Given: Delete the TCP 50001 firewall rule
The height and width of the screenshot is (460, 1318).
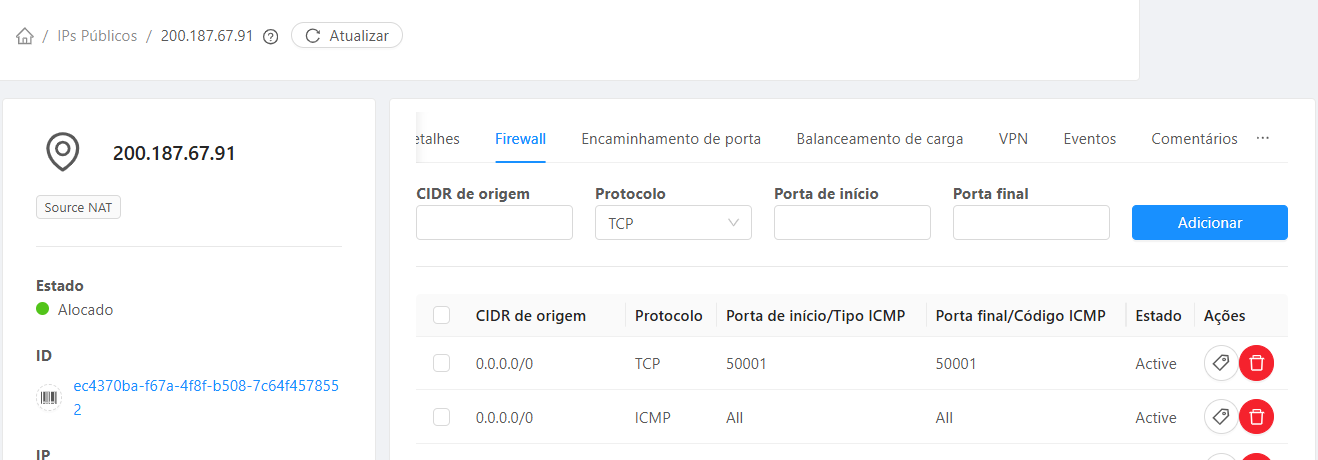Looking at the screenshot, I should pyautogui.click(x=1256, y=364).
